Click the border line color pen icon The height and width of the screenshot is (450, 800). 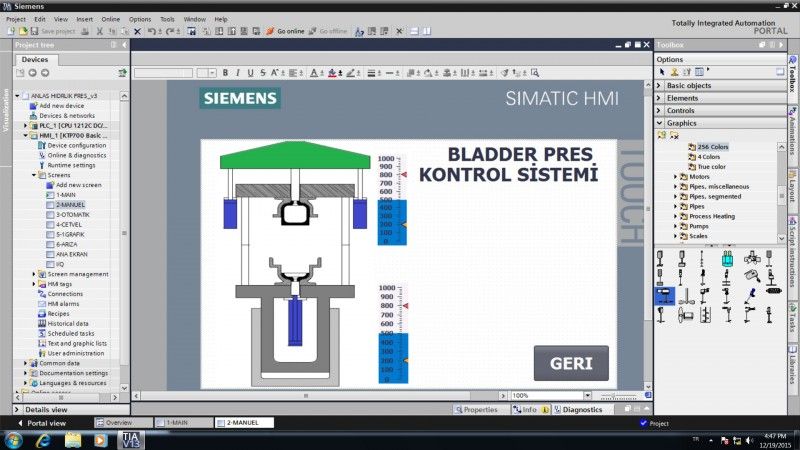point(351,73)
